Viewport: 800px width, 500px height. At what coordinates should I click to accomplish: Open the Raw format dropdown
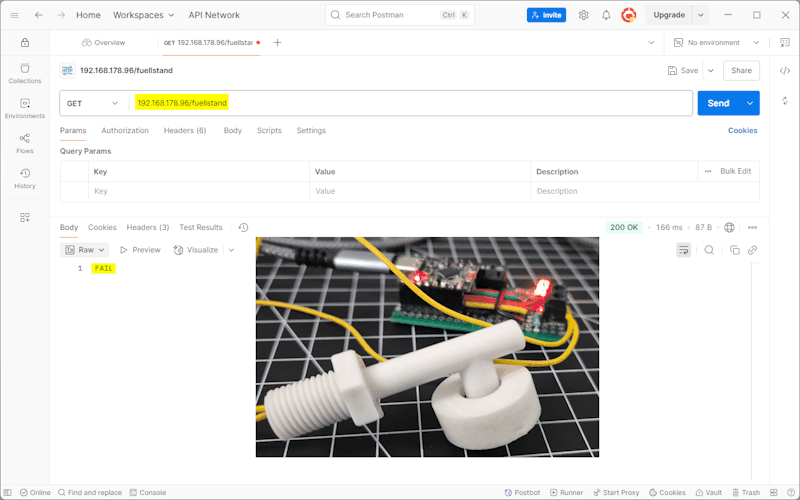(85, 250)
